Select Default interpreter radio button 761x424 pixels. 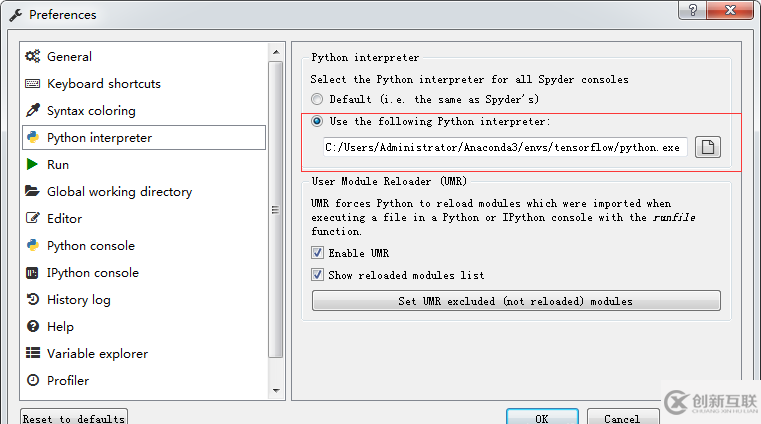pyautogui.click(x=317, y=99)
